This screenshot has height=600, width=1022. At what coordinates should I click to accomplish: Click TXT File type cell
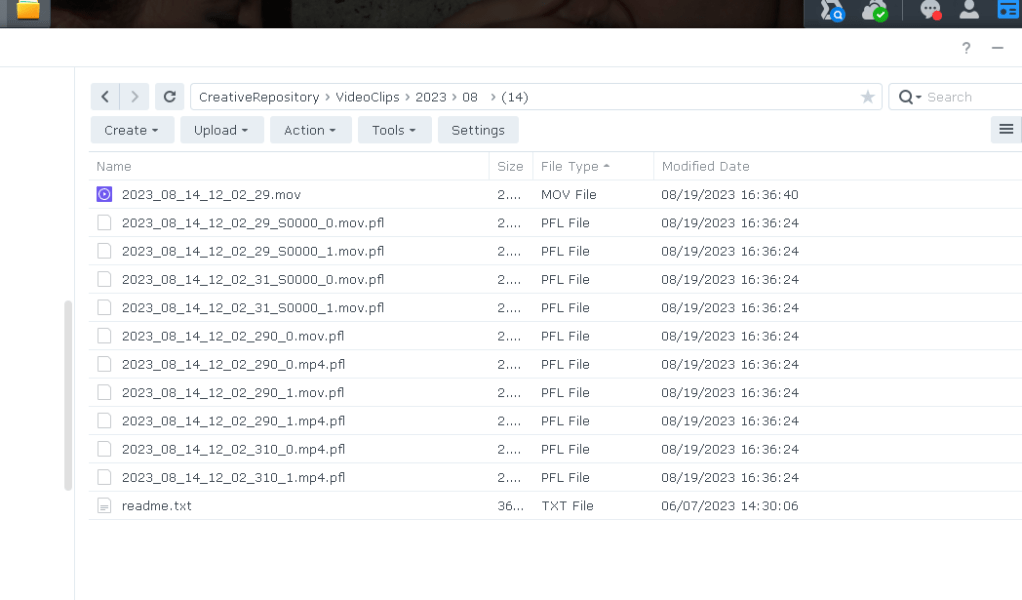pyautogui.click(x=567, y=506)
